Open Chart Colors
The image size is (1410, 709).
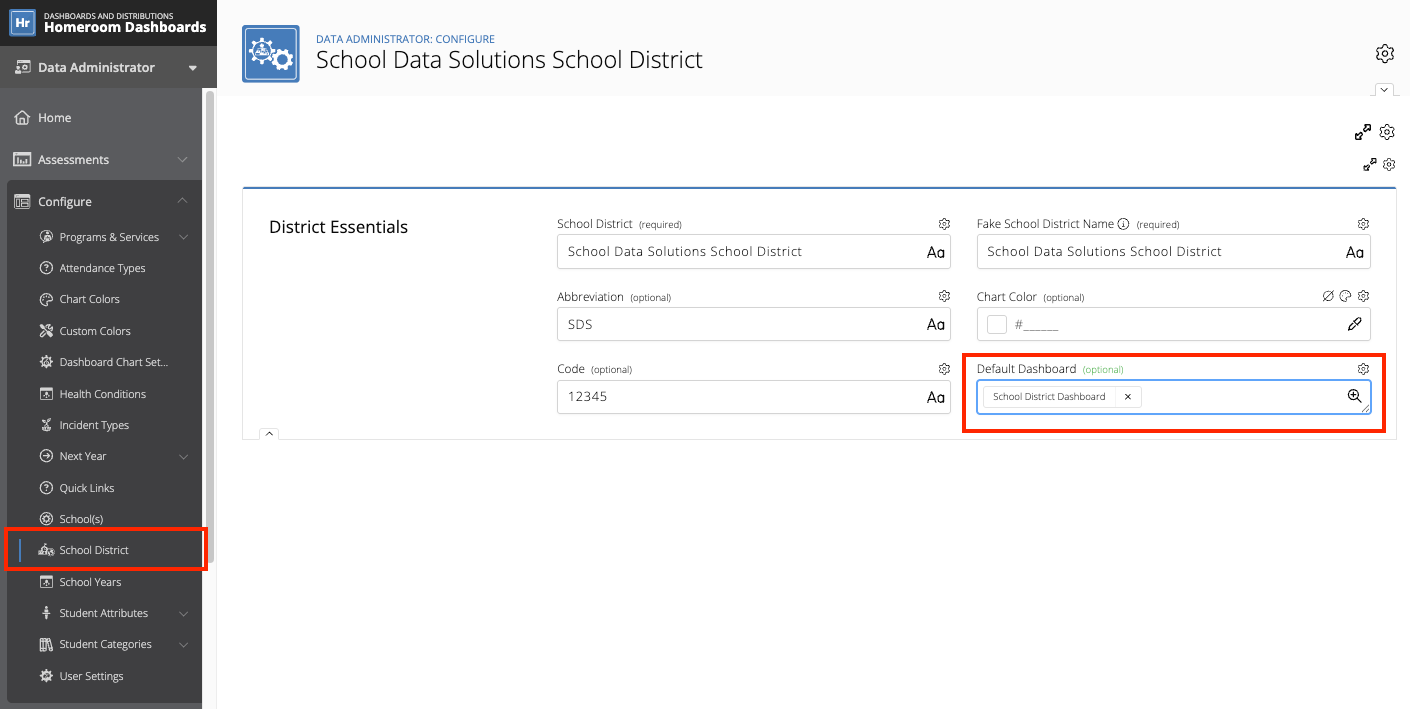pos(89,299)
